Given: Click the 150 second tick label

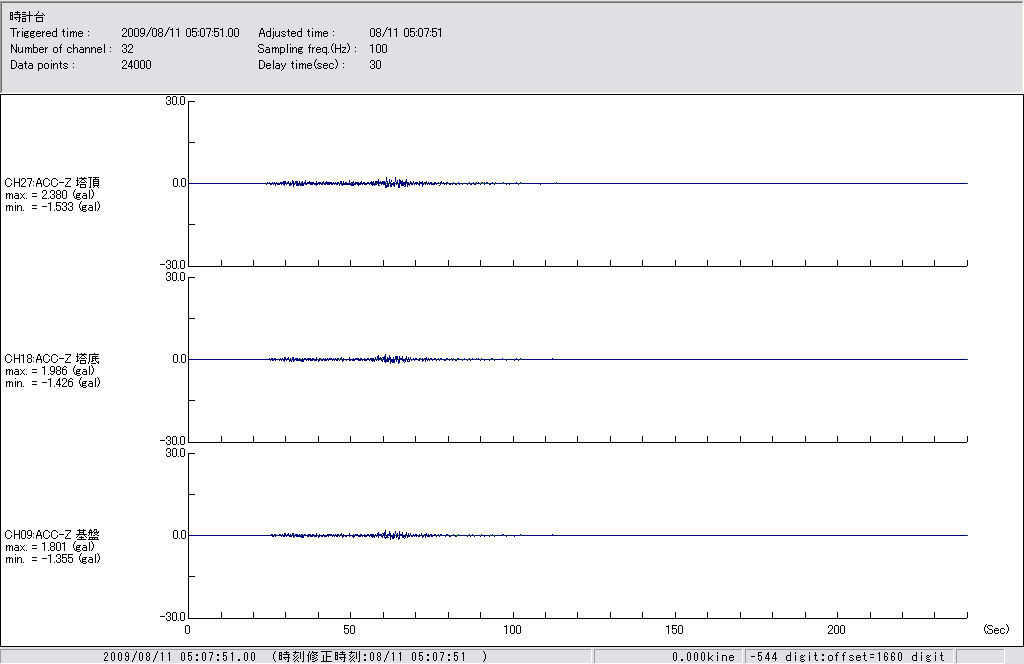Looking at the screenshot, I should pyautogui.click(x=676, y=630).
